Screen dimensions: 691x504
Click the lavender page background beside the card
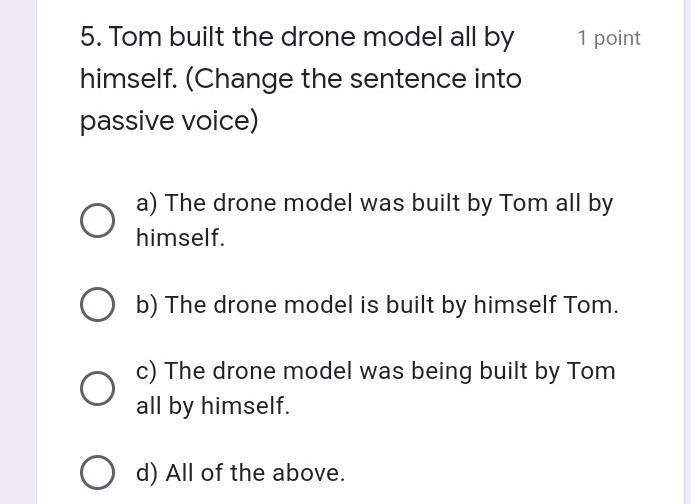pyautogui.click(x=18, y=252)
